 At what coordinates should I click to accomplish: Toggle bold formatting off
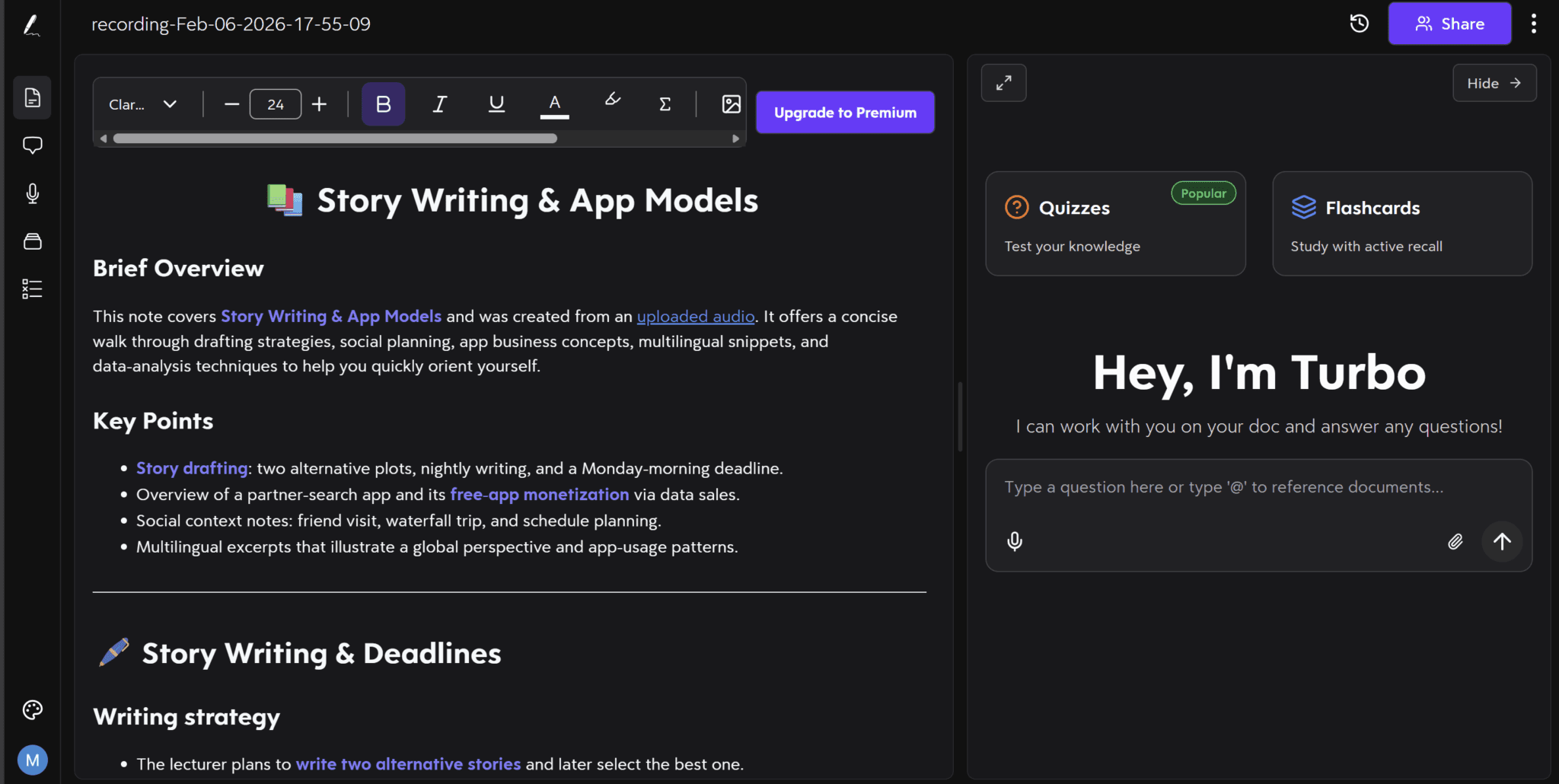click(x=382, y=104)
